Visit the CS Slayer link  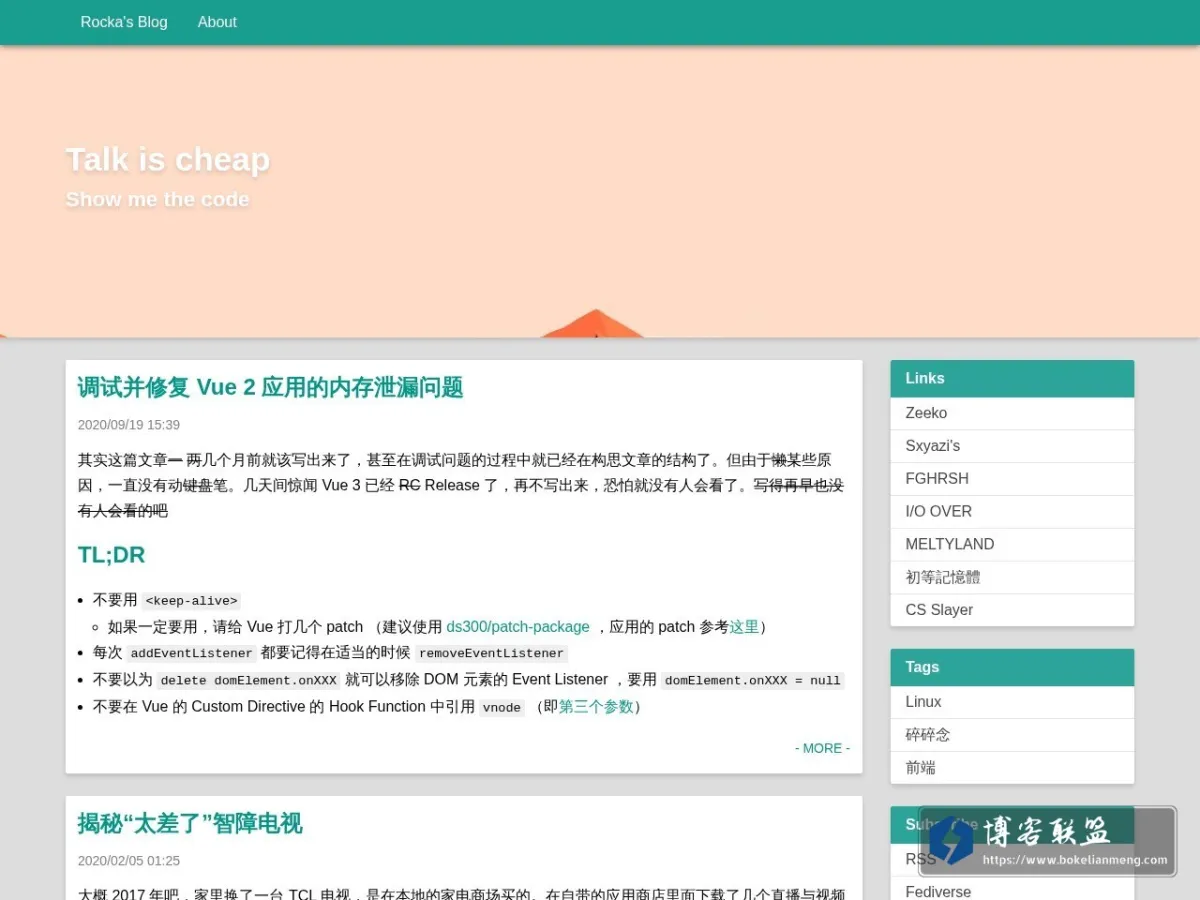(x=1012, y=610)
